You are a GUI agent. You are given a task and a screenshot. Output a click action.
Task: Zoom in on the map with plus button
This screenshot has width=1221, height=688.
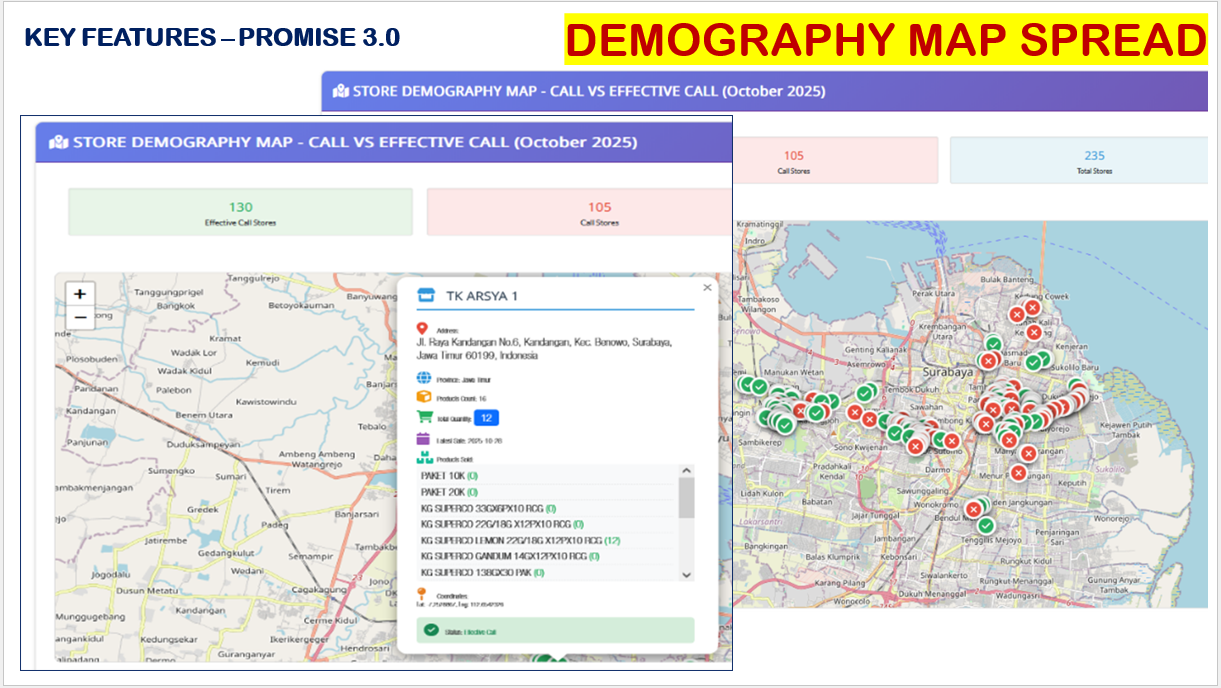click(x=80, y=294)
